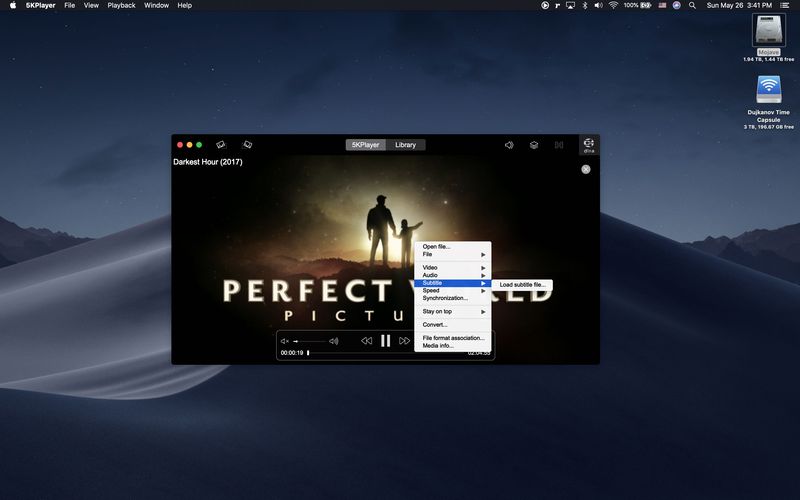Switch to the Library tab
800x500 pixels.
click(406, 145)
